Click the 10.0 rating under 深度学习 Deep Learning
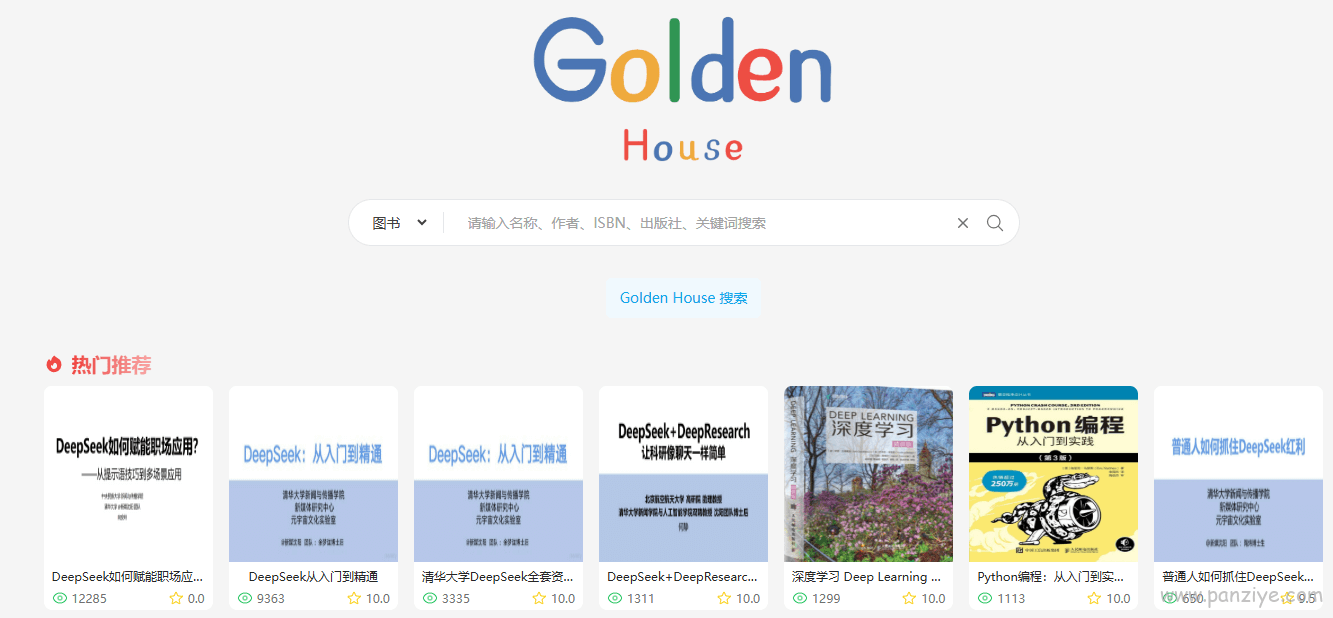1333x618 pixels. (933, 599)
